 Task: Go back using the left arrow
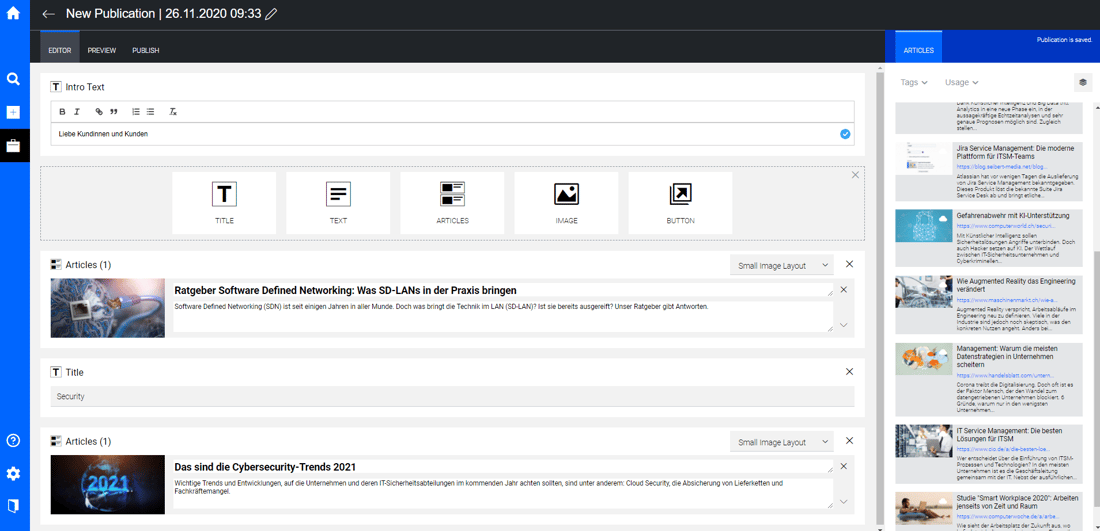pyautogui.click(x=48, y=14)
